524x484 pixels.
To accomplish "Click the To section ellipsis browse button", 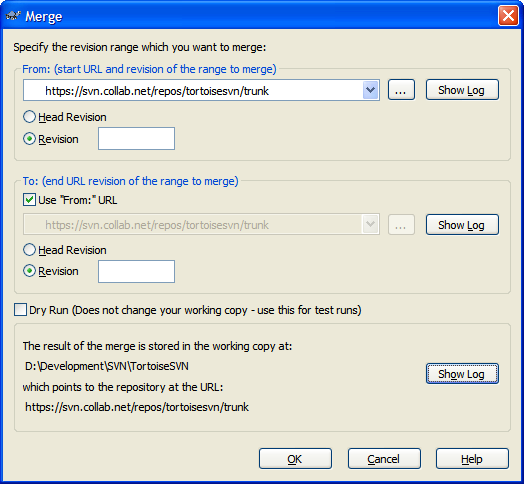I will [x=401, y=225].
